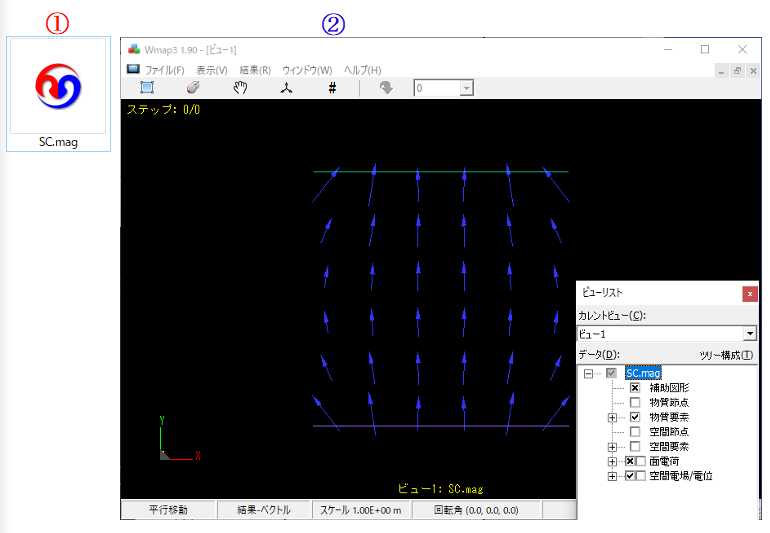This screenshot has width=770, height=533.
Task: Collapse the SC.mag root tree node
Action: 589,373
